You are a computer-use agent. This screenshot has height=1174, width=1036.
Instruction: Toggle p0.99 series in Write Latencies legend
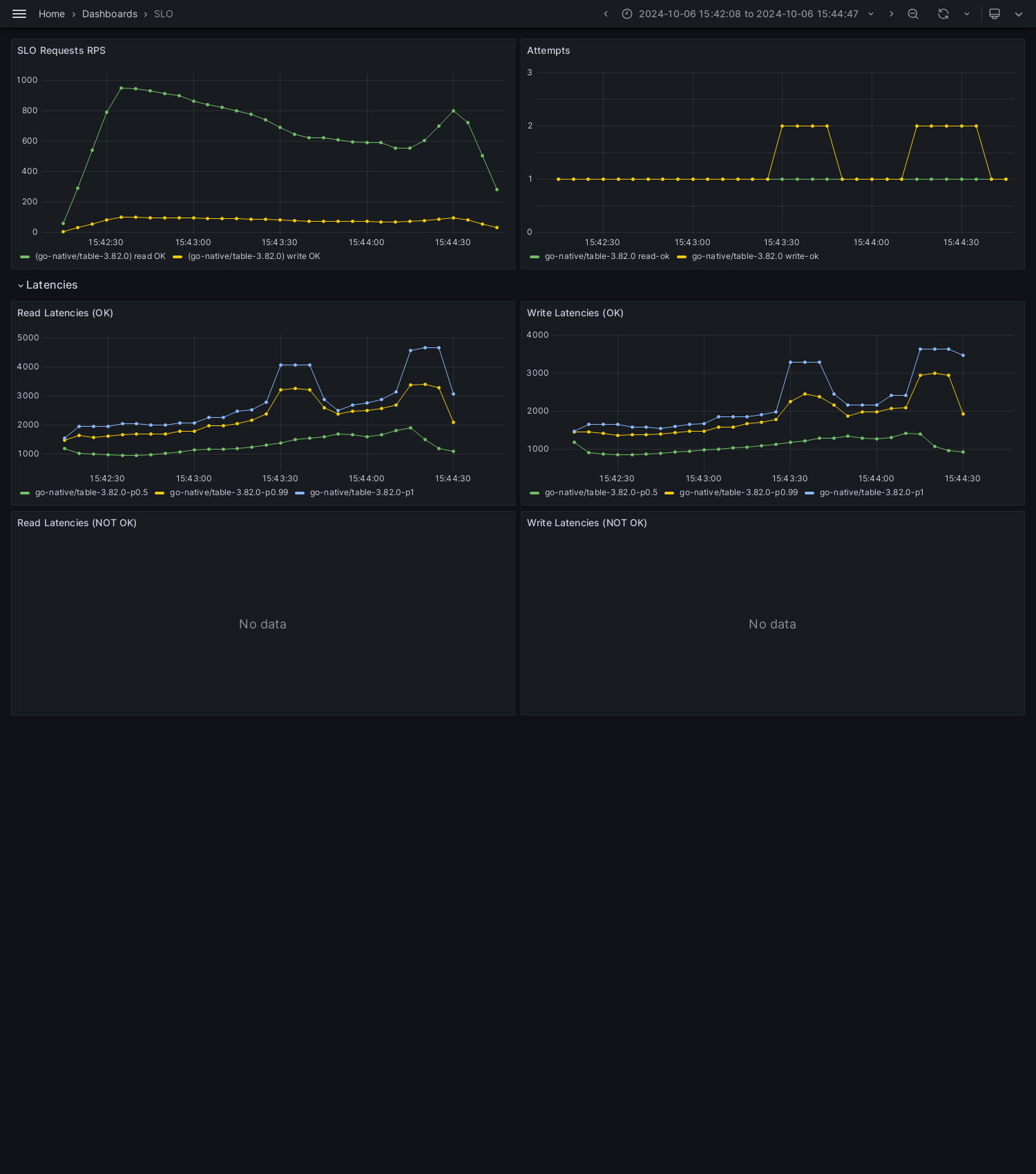coord(738,492)
